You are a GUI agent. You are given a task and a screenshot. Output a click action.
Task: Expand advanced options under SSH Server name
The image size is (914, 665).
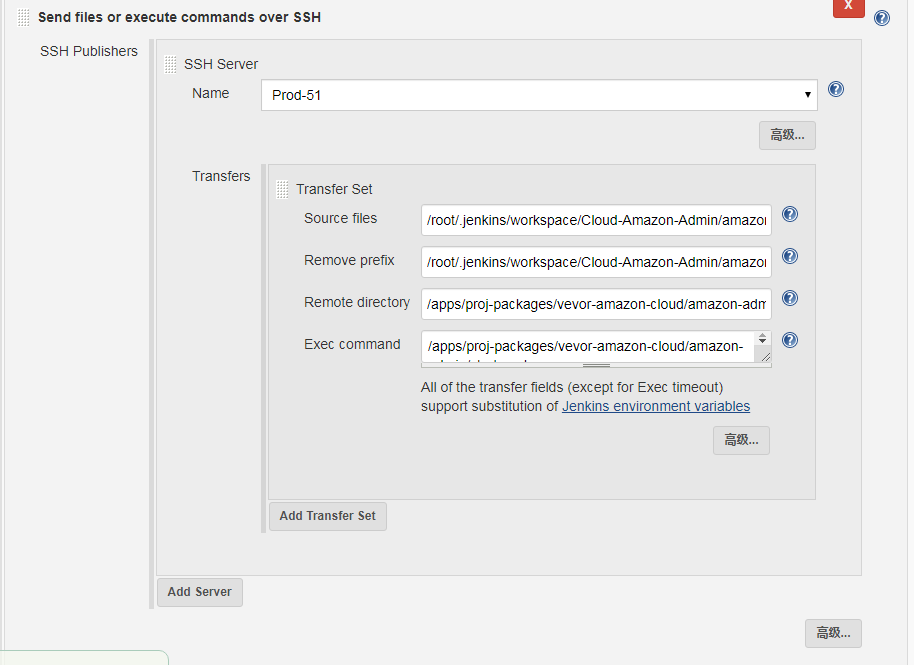click(x=787, y=135)
